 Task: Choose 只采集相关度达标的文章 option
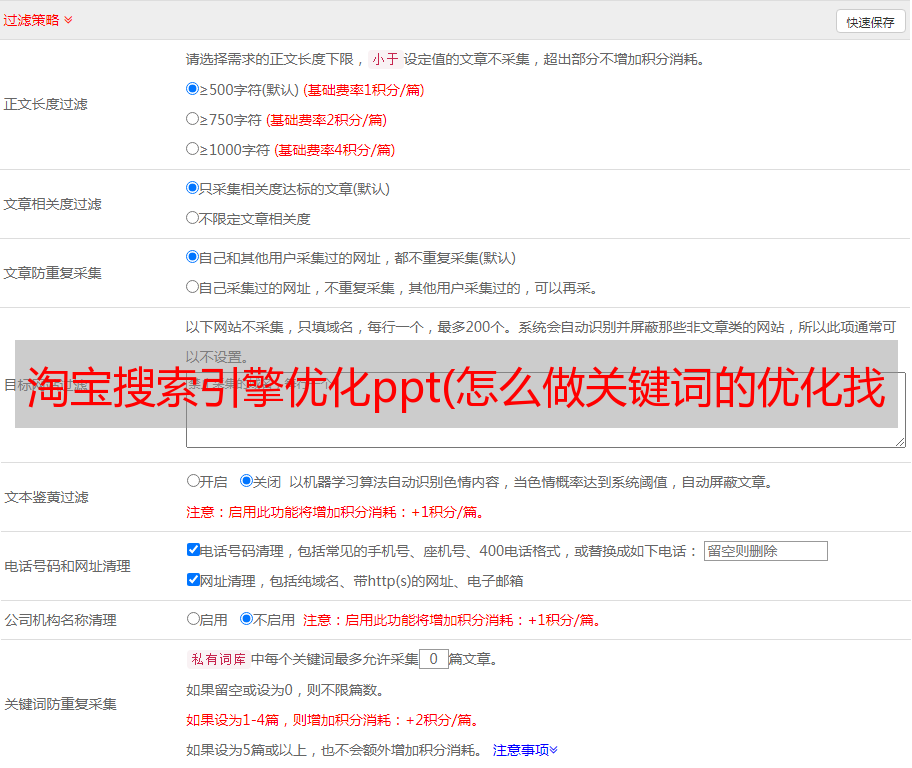(x=193, y=188)
